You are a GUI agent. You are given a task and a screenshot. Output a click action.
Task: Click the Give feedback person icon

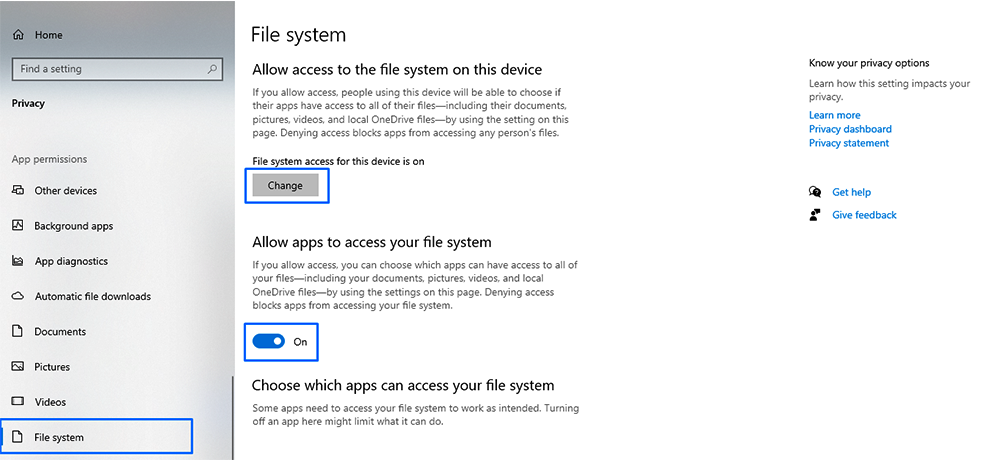(814, 214)
